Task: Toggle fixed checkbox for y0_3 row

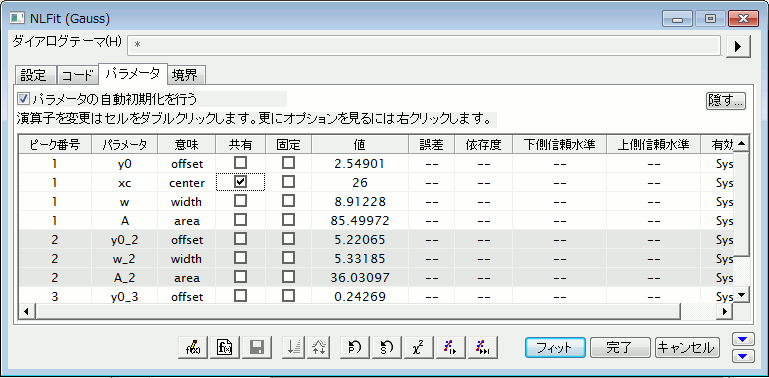Action: click(x=288, y=296)
